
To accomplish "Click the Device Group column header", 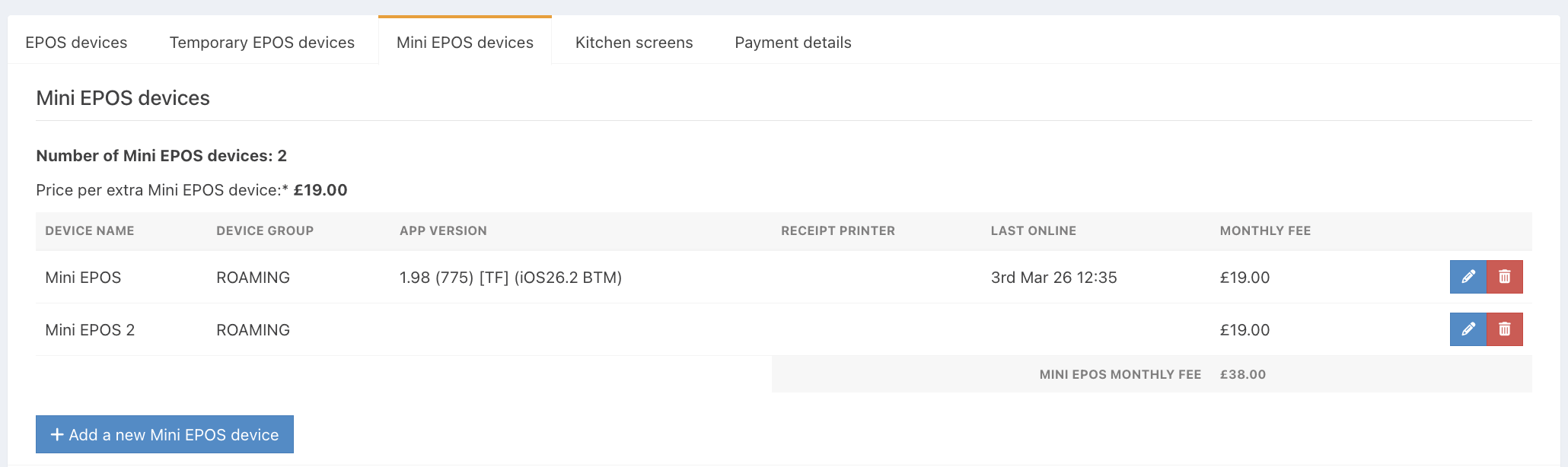I will [264, 231].
